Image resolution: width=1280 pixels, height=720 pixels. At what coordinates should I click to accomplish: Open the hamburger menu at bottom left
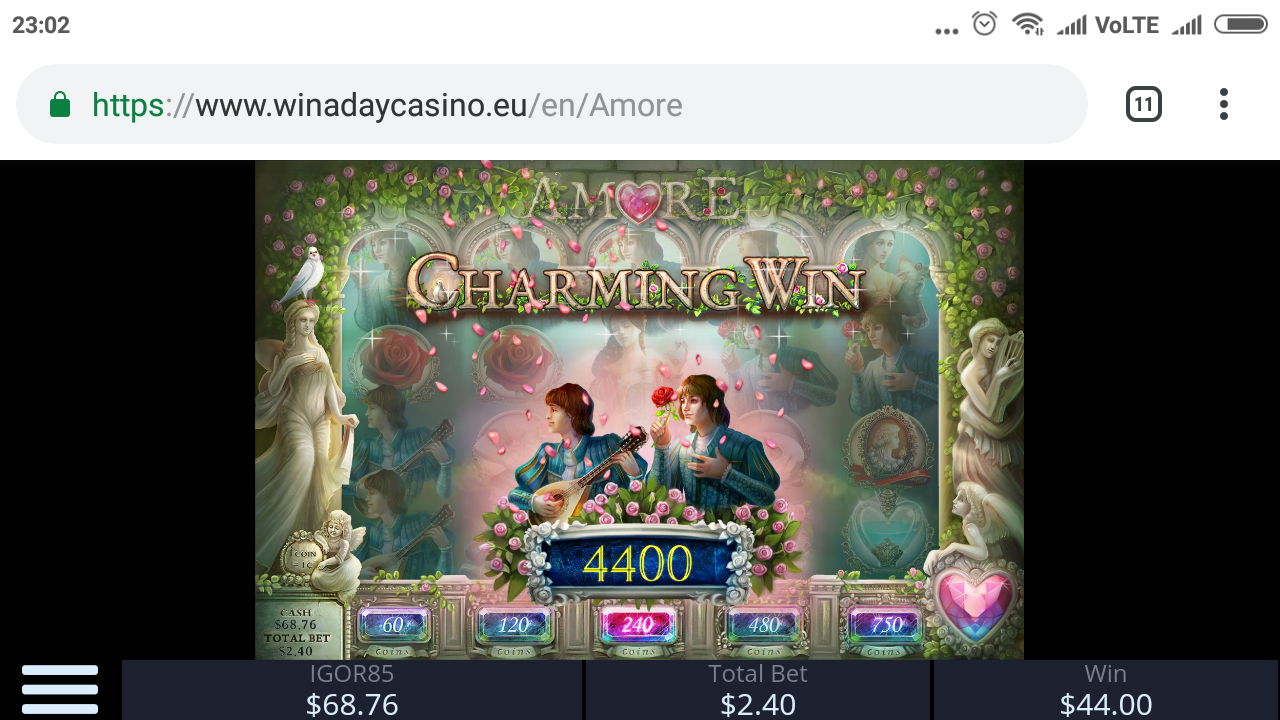(x=60, y=690)
